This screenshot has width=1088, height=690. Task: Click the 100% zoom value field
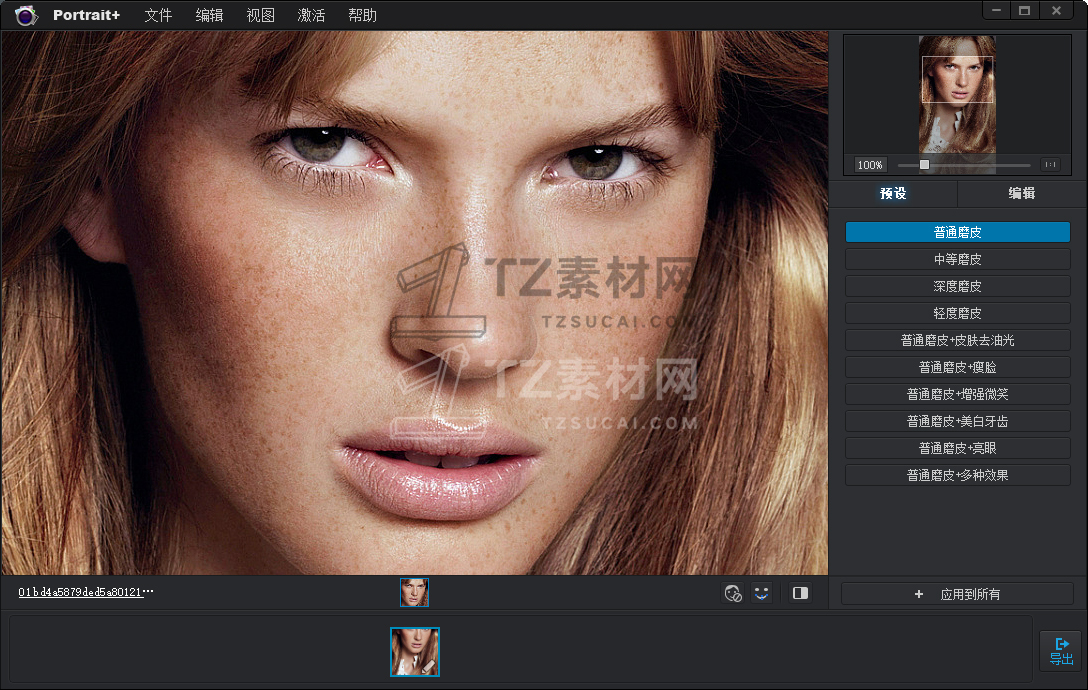[x=870, y=165]
